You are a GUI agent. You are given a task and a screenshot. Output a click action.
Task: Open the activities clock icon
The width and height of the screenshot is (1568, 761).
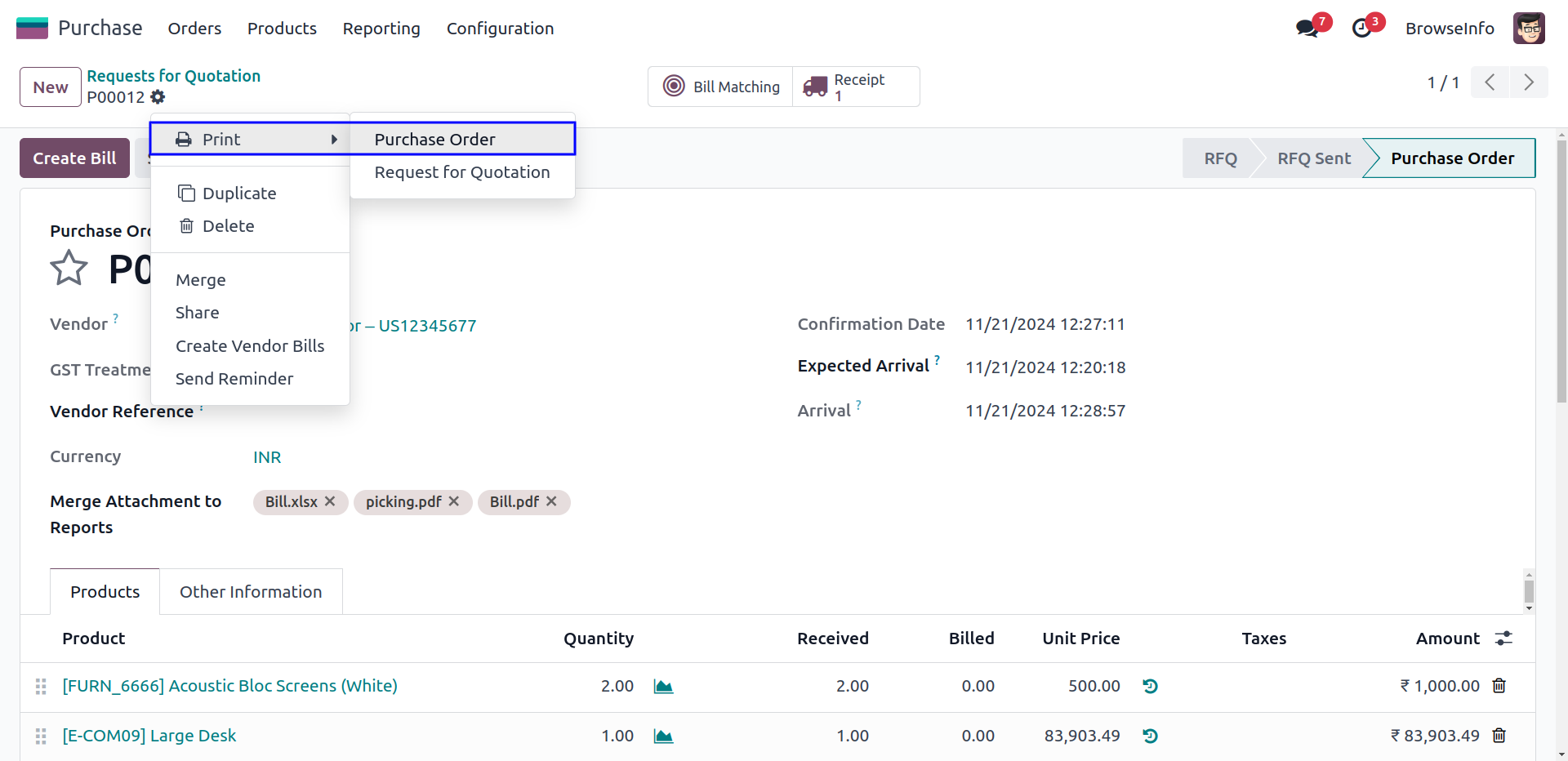1361,29
